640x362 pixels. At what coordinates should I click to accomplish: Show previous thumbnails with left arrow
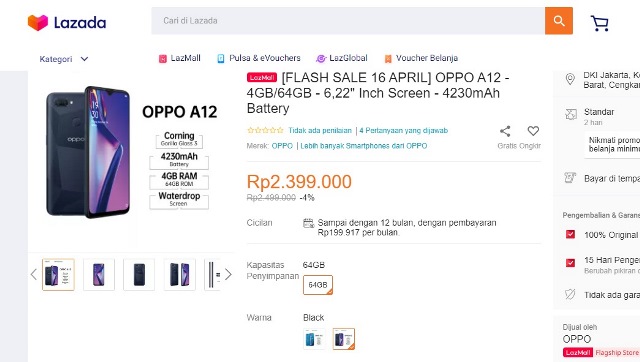pyautogui.click(x=33, y=275)
